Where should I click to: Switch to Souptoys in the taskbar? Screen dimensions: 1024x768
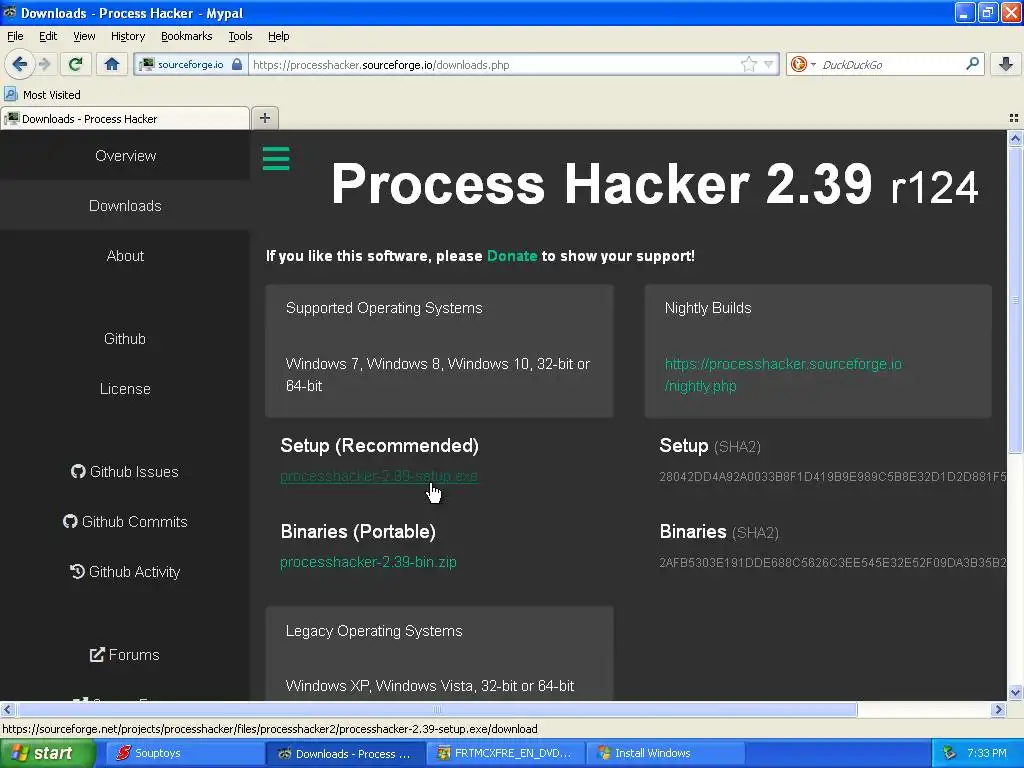pos(184,753)
